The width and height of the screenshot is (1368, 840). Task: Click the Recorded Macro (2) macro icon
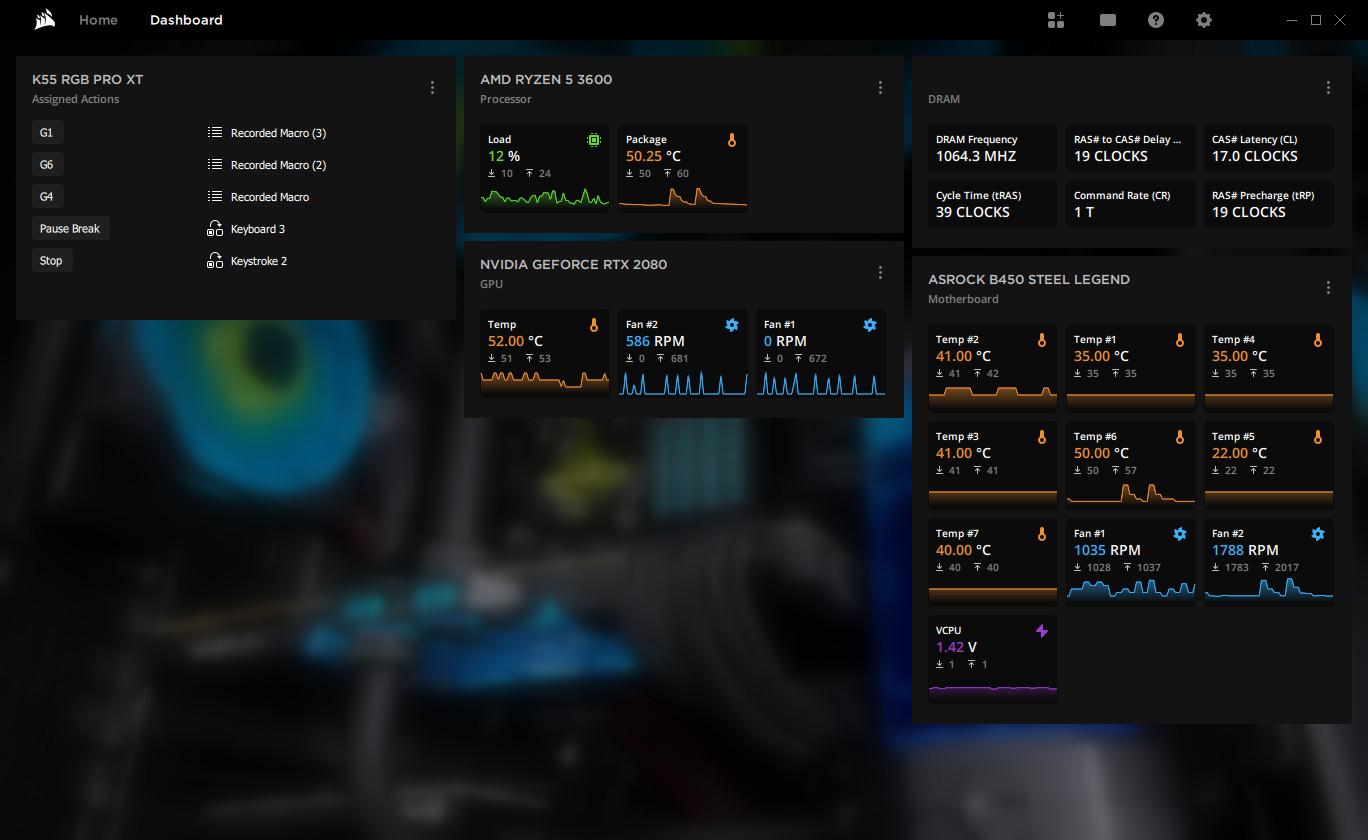[214, 164]
